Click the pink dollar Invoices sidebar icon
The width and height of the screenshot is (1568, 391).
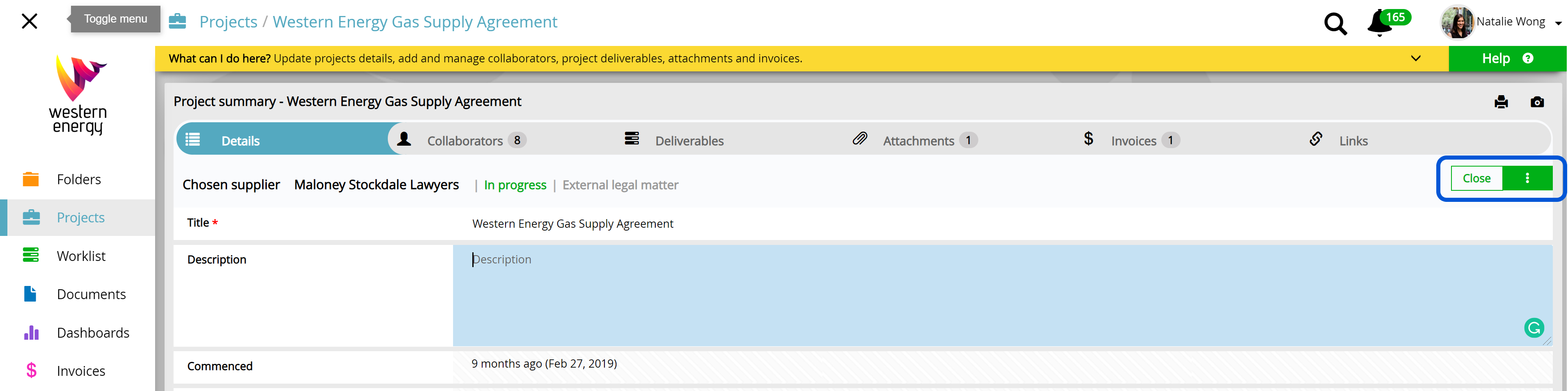click(x=31, y=370)
